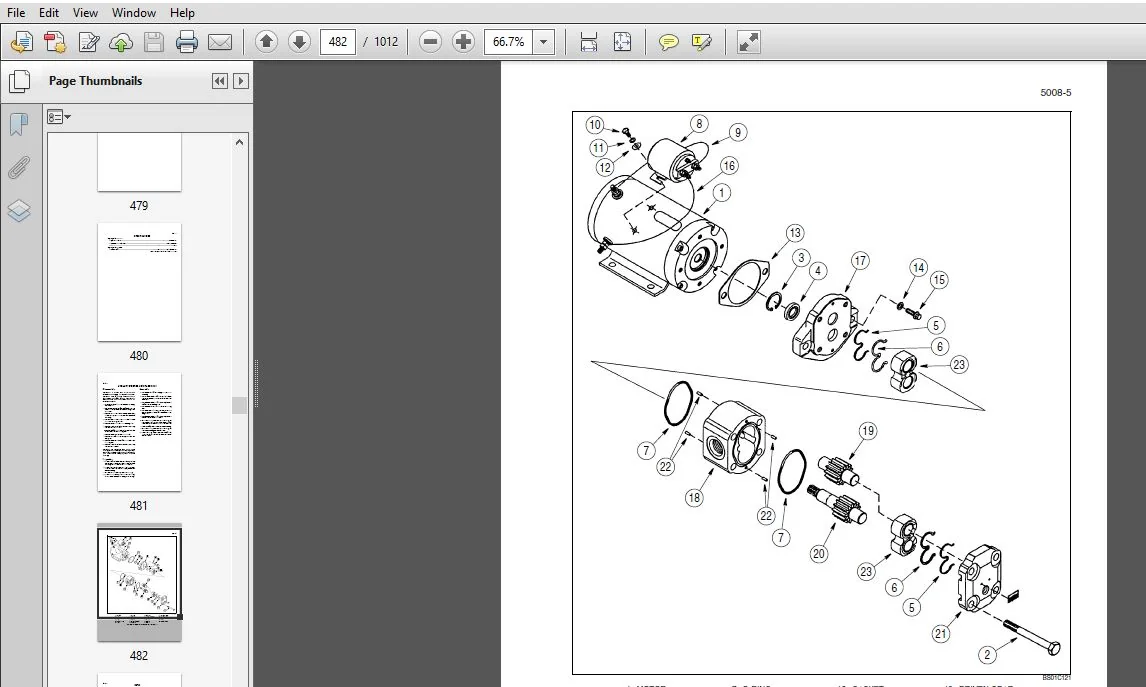Open the Bookmarks panel icon
Screen dimensions: 1146x687
click(x=19, y=124)
